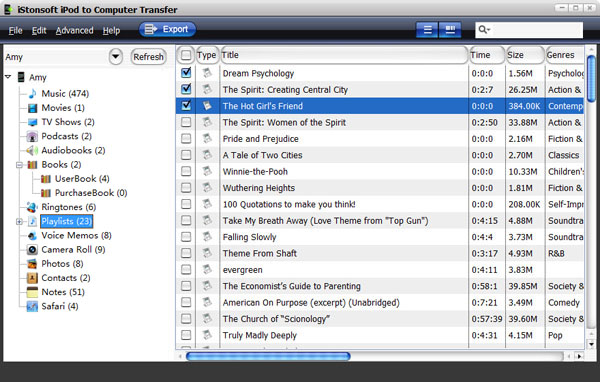
Task: Click the vertical scrollbar thumb
Action: [591, 78]
